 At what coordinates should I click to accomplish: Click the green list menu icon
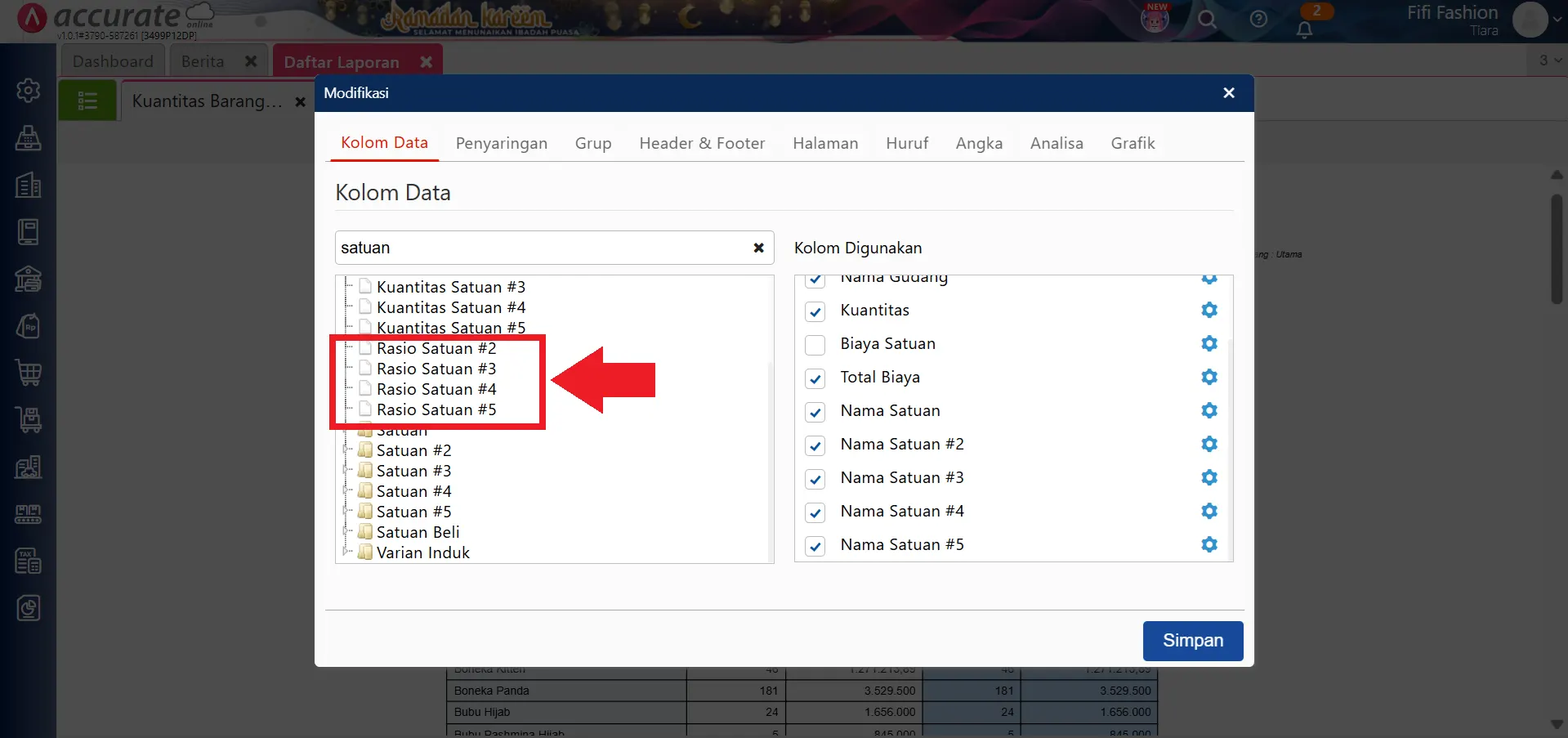coord(87,101)
